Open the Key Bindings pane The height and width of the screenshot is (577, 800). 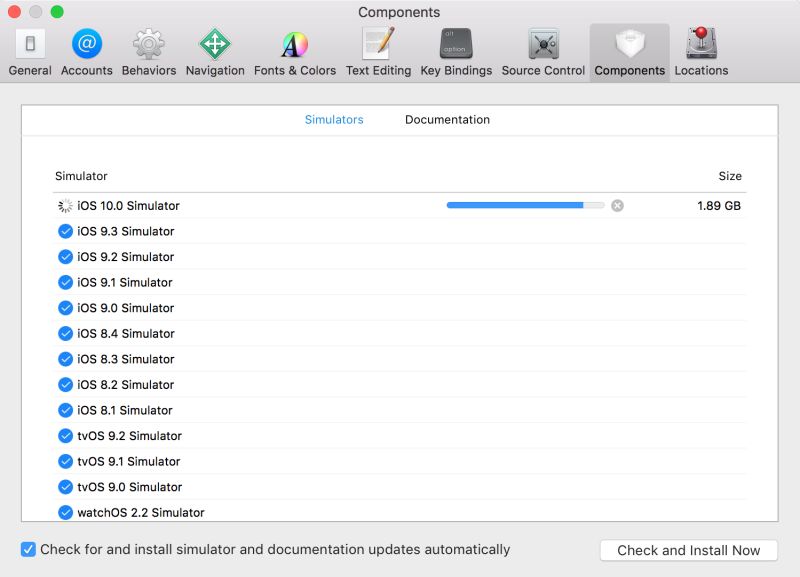click(x=456, y=52)
